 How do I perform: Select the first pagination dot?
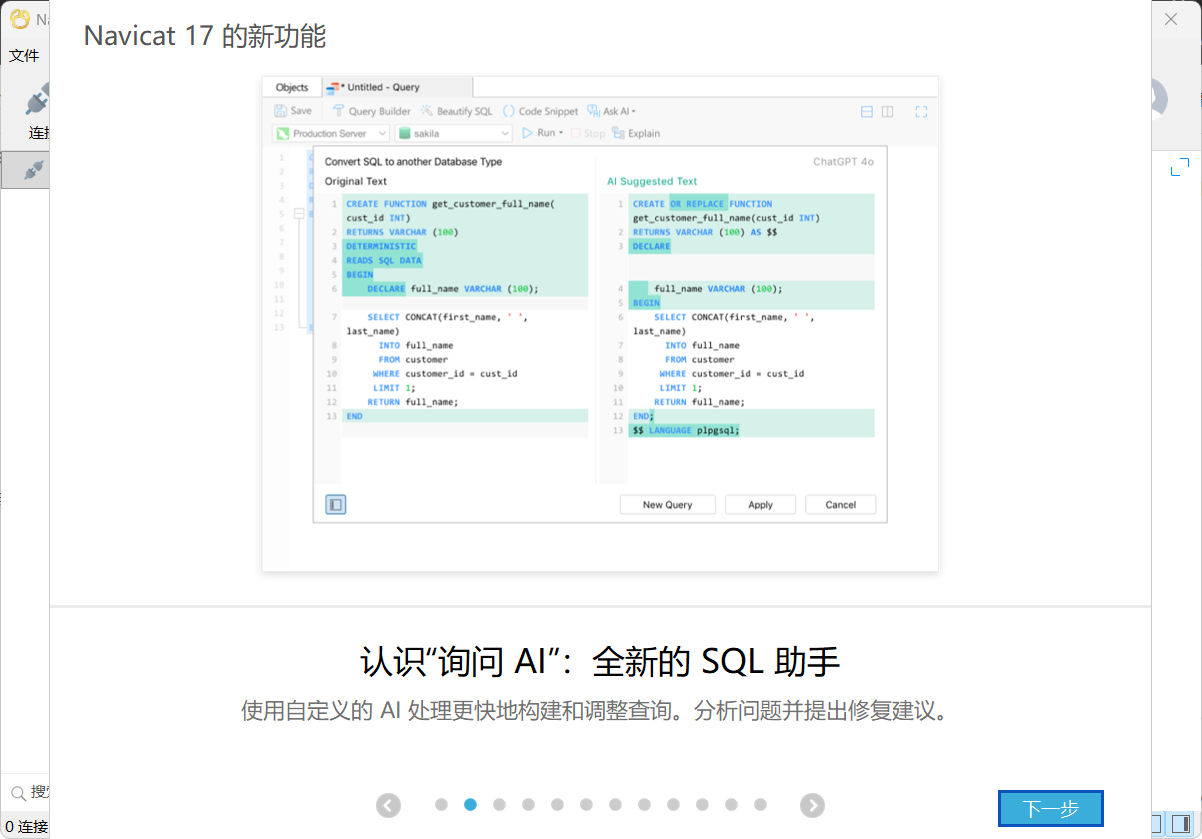(441, 804)
